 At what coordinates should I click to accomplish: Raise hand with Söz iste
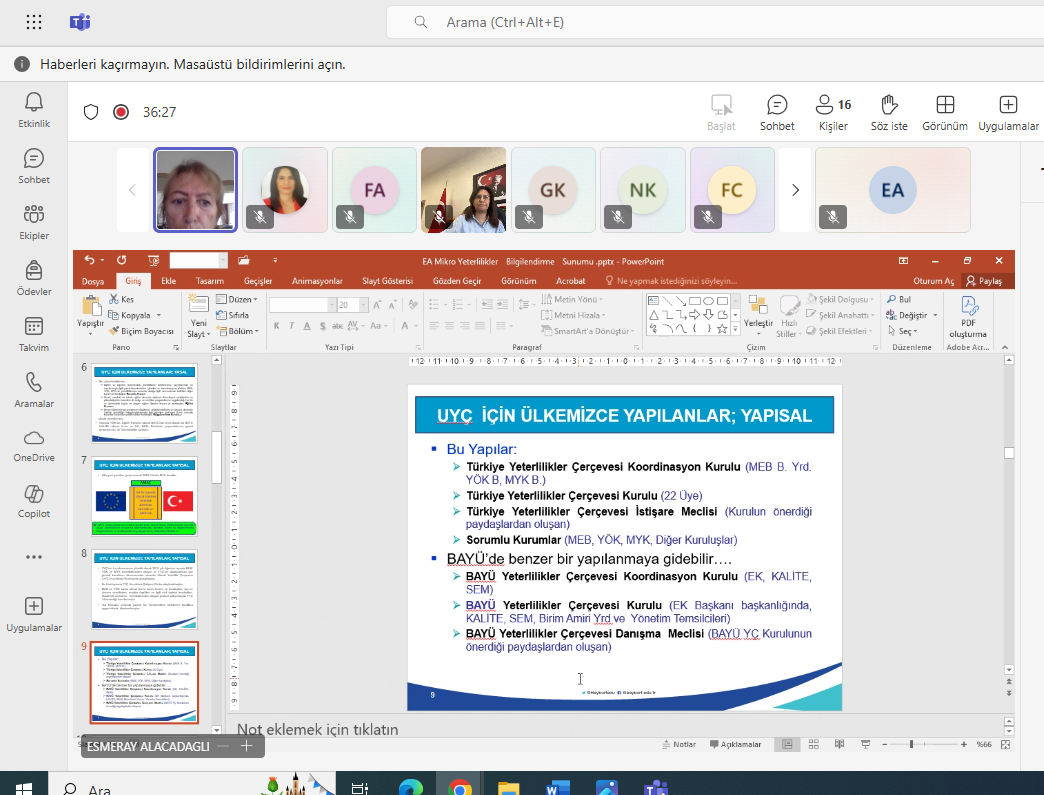click(888, 112)
